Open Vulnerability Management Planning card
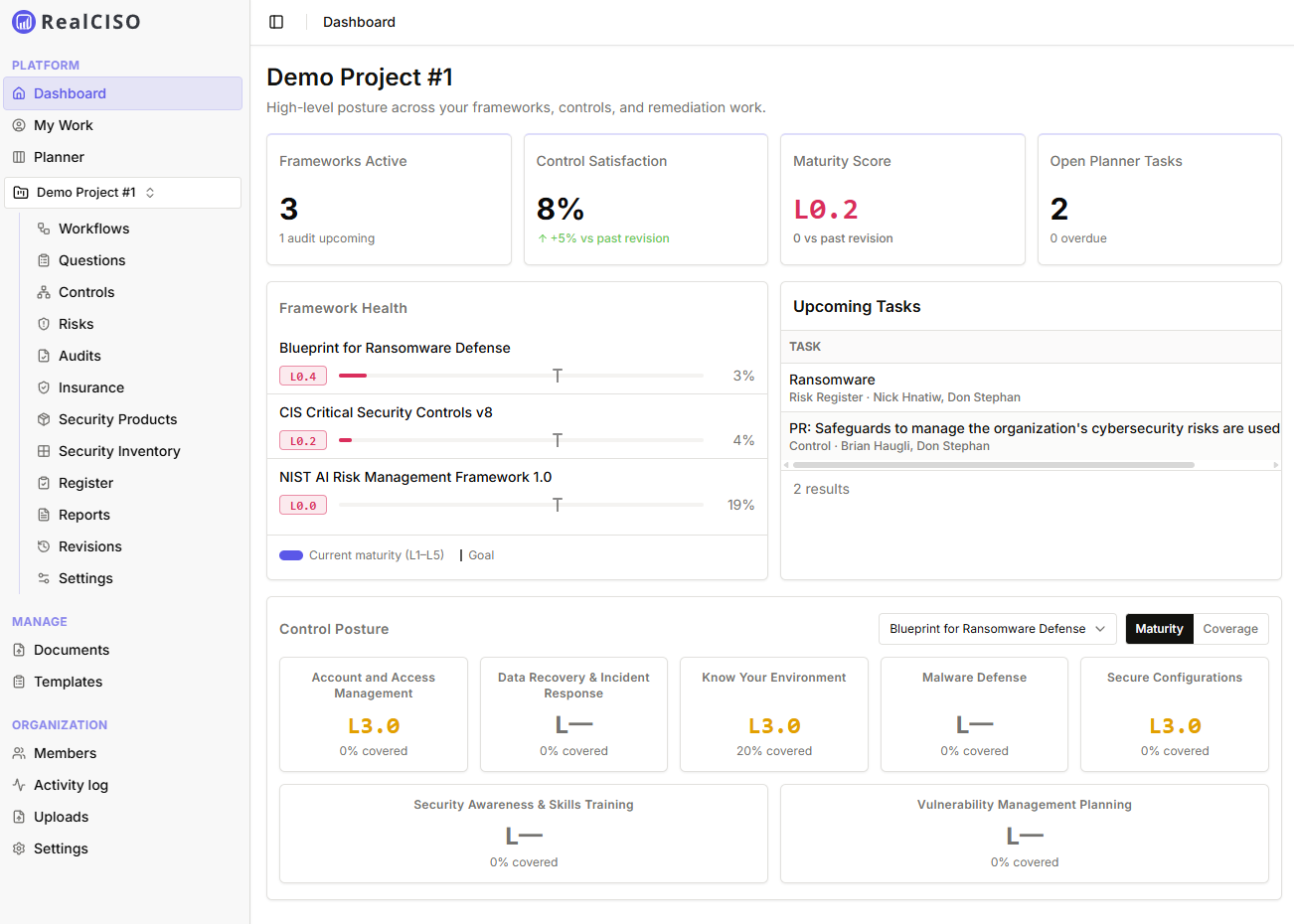The width and height of the screenshot is (1294, 924). pos(1025,834)
